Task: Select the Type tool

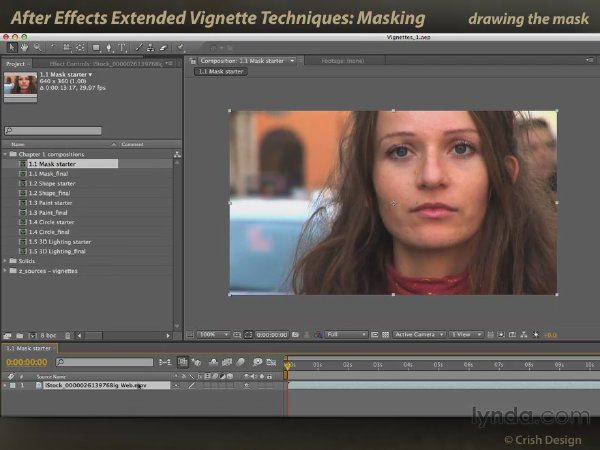Action: tap(122, 47)
